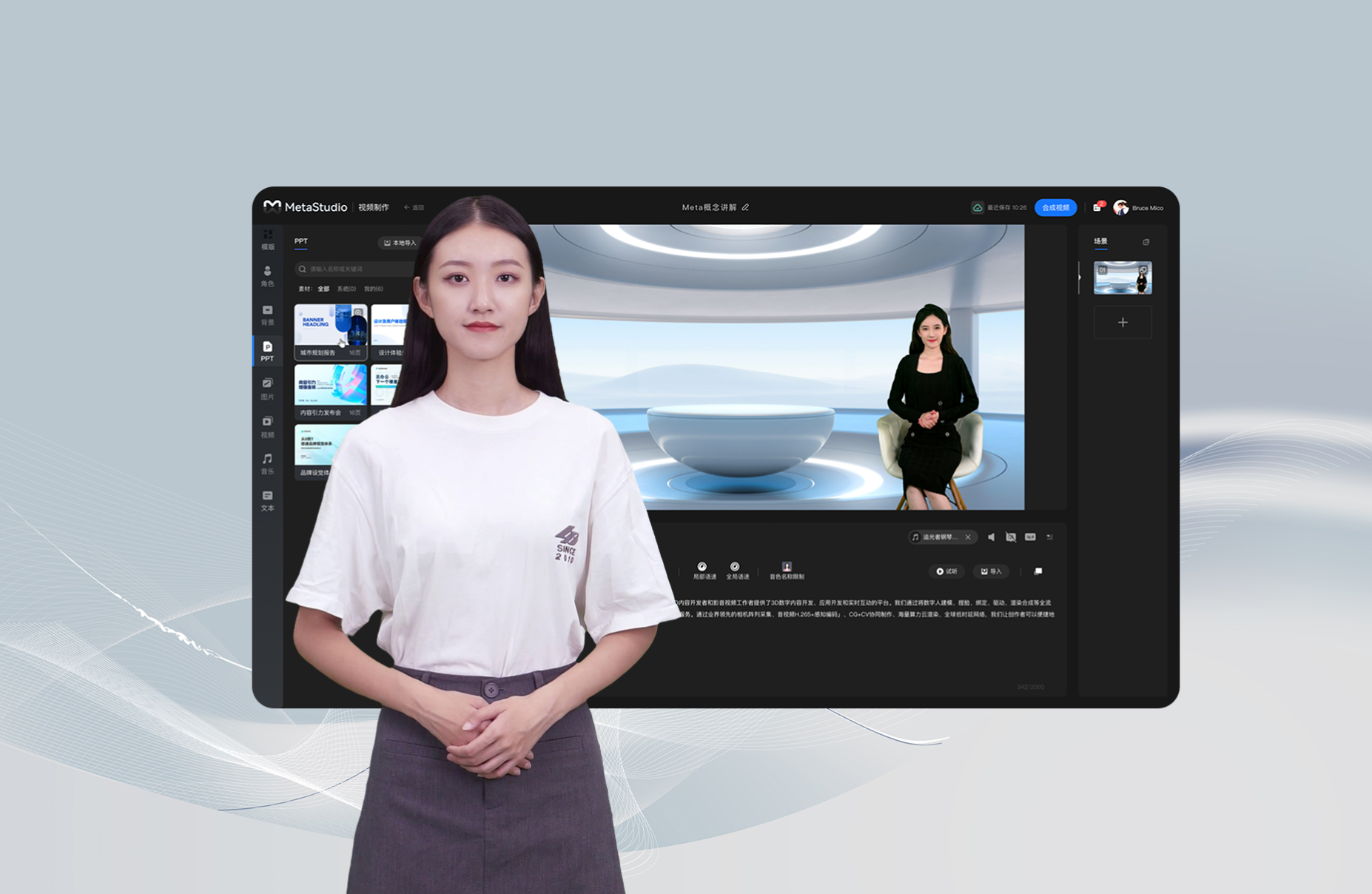
Task: Select the 内容引力发布会 PPT thumbnail
Action: [x=330, y=391]
